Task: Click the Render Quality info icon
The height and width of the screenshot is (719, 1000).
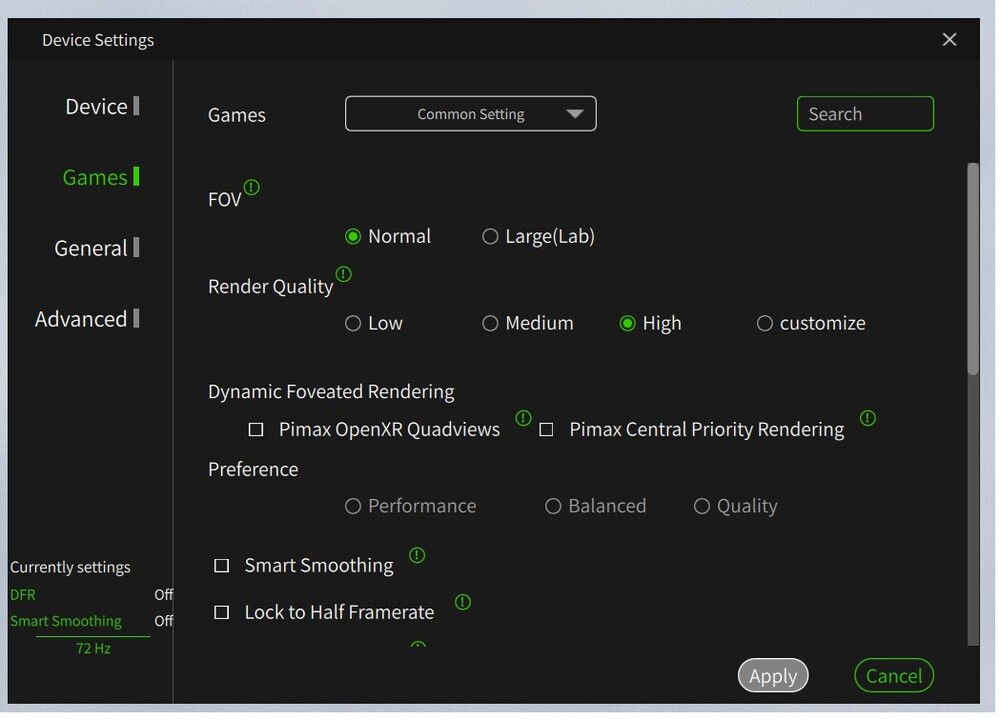Action: tap(344, 274)
